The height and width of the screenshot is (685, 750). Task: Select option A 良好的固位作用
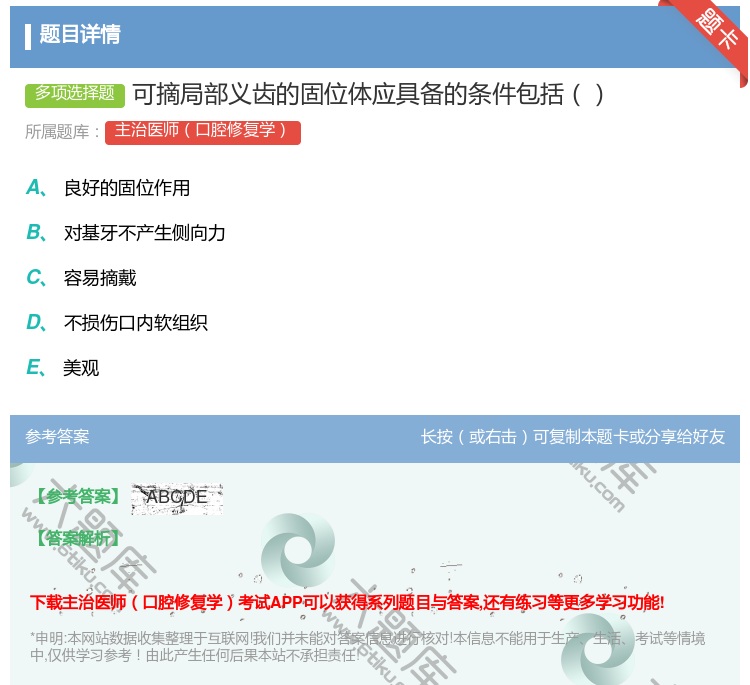108,188
